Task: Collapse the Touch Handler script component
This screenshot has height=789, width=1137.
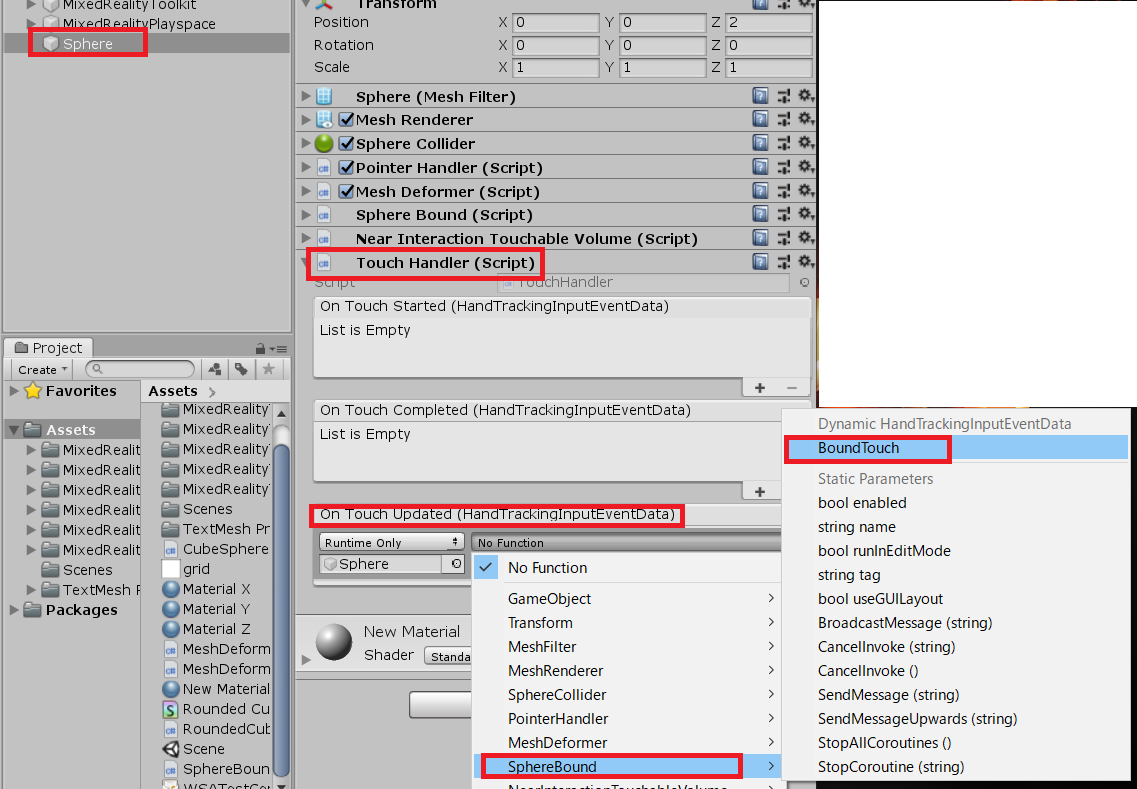Action: [305, 261]
